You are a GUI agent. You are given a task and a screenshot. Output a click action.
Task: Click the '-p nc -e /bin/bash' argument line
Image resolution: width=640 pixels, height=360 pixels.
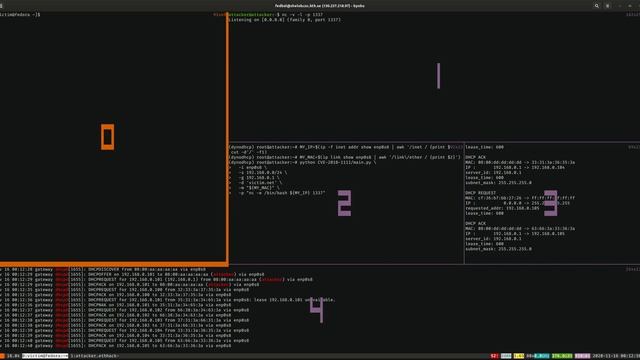(x=277, y=193)
